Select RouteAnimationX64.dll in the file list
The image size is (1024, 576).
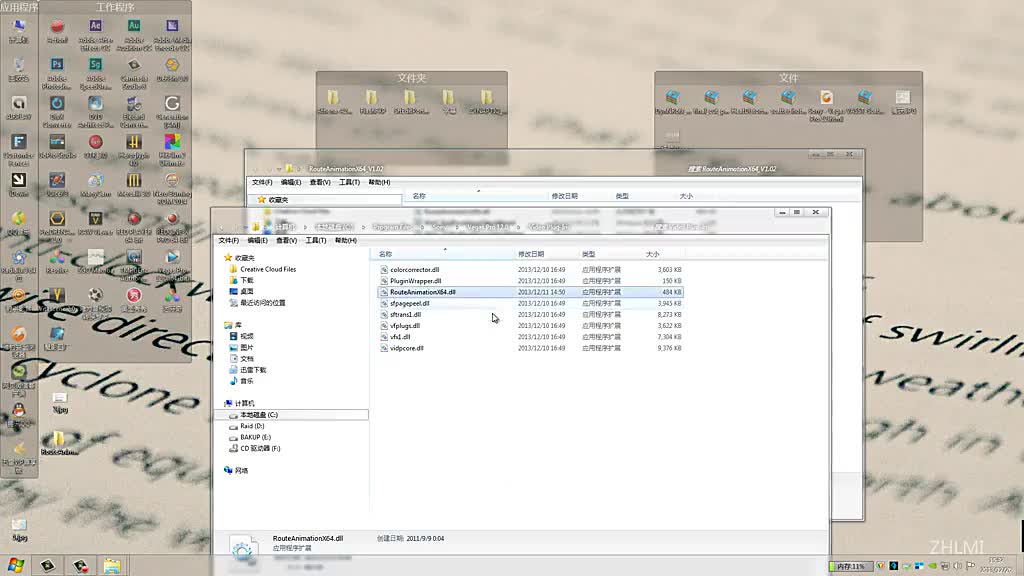(422, 292)
